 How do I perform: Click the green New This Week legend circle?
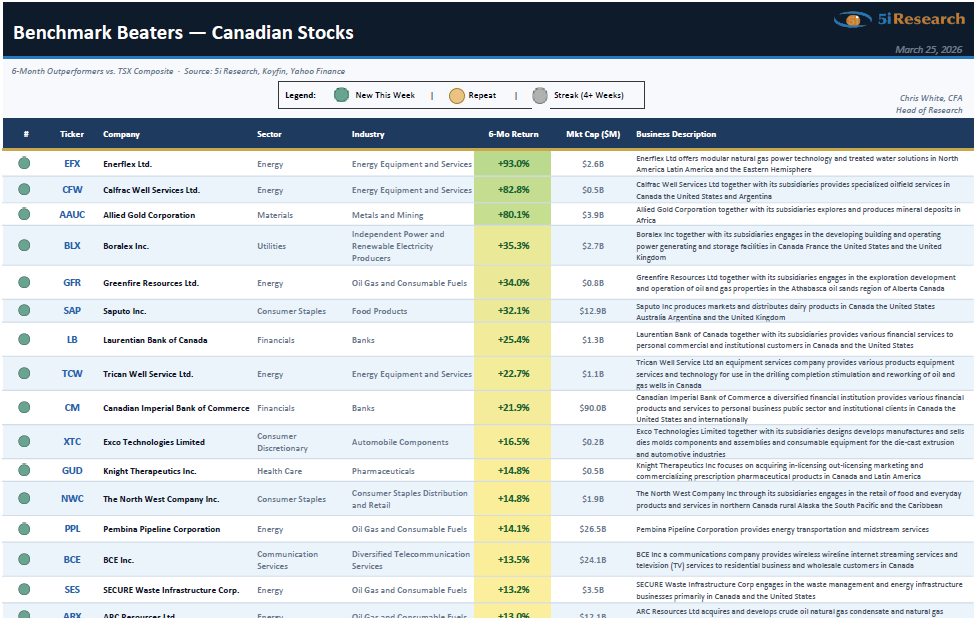coord(341,95)
